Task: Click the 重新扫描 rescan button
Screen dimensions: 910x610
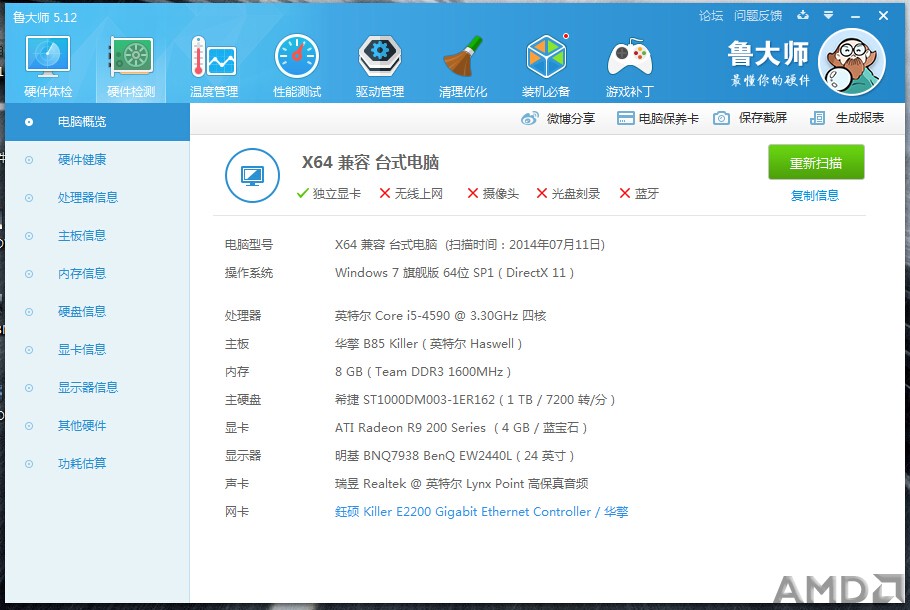Action: pyautogui.click(x=816, y=163)
